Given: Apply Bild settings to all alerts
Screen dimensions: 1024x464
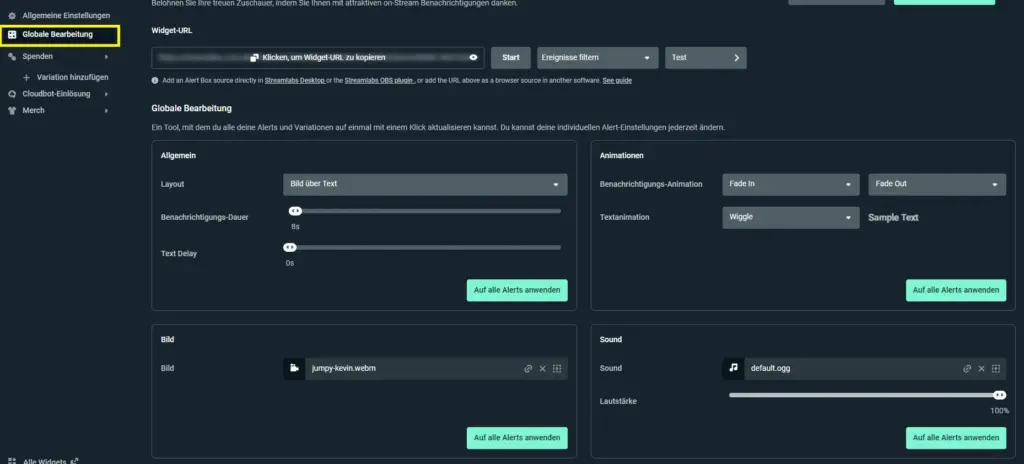Looking at the screenshot, I should click(x=517, y=438).
